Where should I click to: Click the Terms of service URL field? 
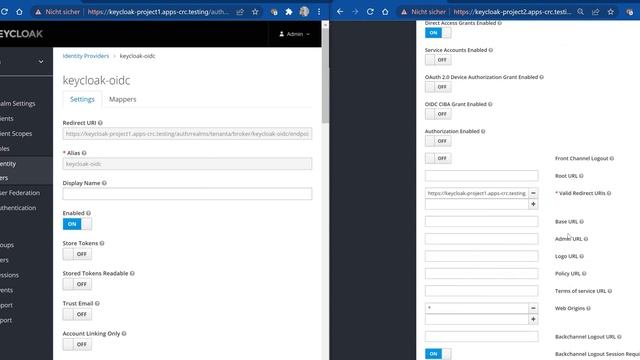pos(482,291)
